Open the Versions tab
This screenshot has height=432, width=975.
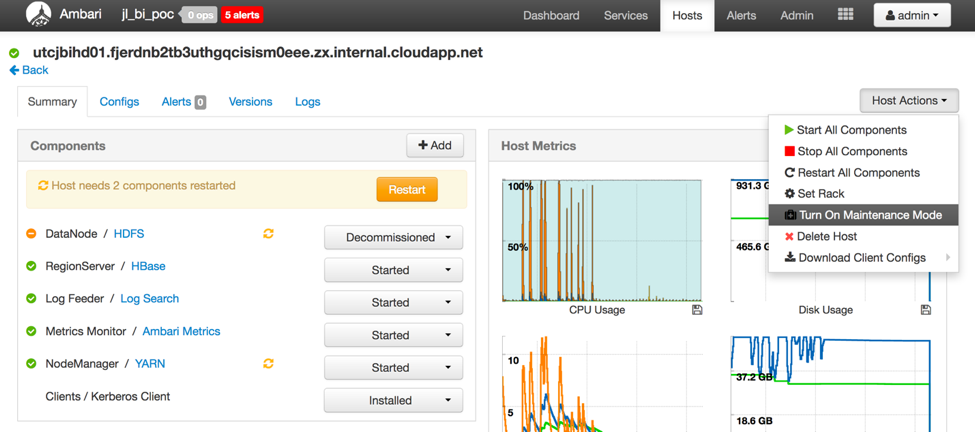250,102
